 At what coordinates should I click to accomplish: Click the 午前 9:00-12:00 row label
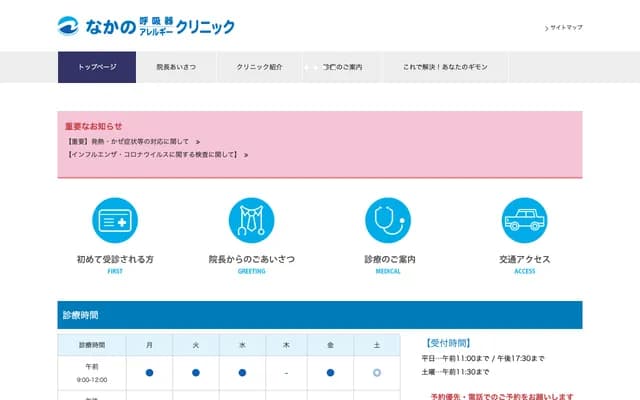pos(92,373)
